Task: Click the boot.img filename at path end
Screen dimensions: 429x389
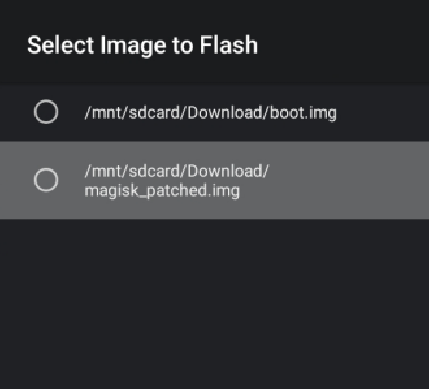Action: pyautogui.click(x=303, y=113)
